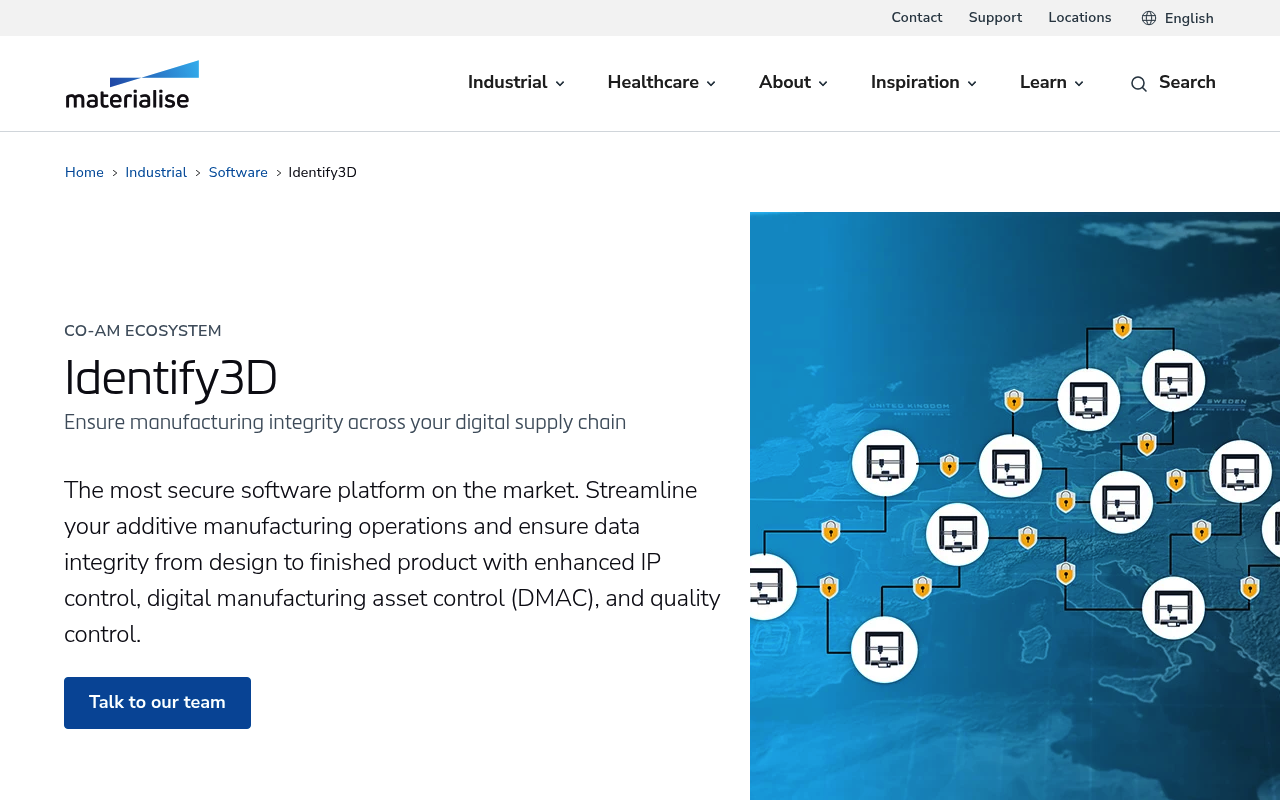This screenshot has height=800, width=1280.
Task: Expand the Learn menu chevron
Action: [x=1079, y=84]
